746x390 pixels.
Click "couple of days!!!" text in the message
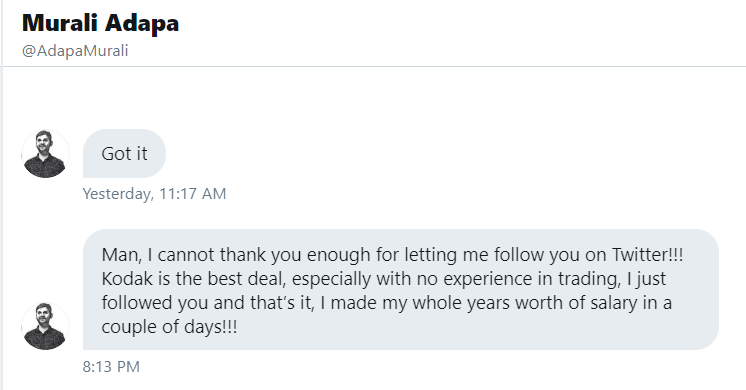pos(169,327)
